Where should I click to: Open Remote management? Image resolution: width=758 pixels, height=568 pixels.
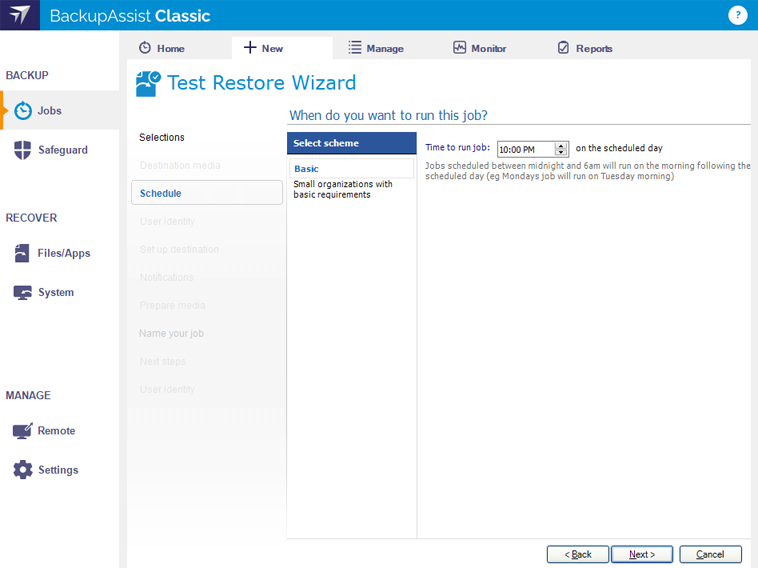point(59,430)
